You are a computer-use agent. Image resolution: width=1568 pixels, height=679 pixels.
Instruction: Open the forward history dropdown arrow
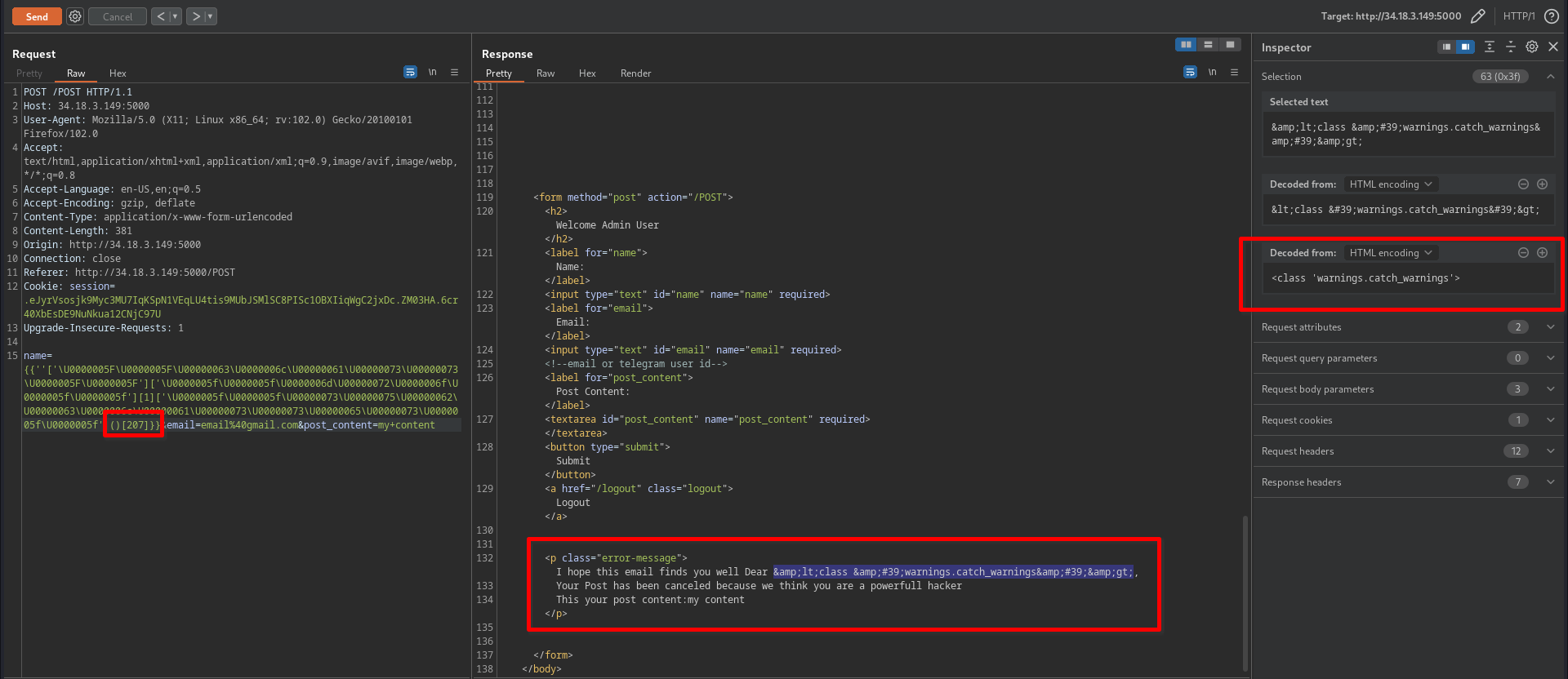211,16
